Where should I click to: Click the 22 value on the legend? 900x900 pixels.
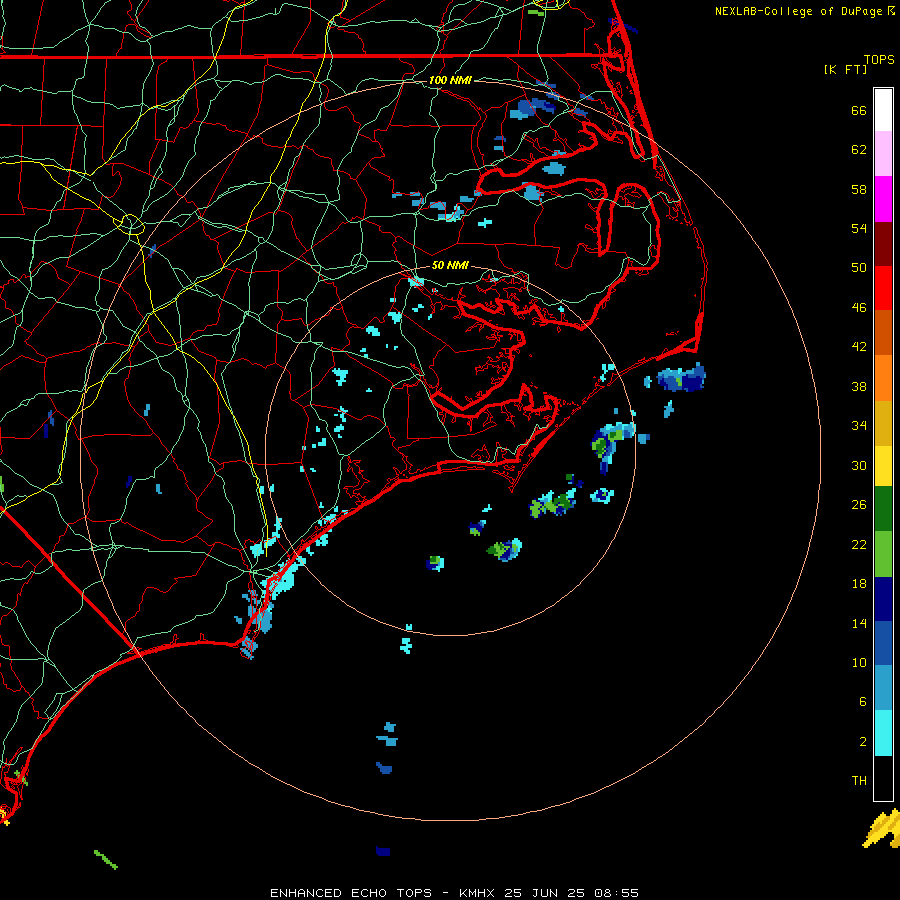pos(859,545)
